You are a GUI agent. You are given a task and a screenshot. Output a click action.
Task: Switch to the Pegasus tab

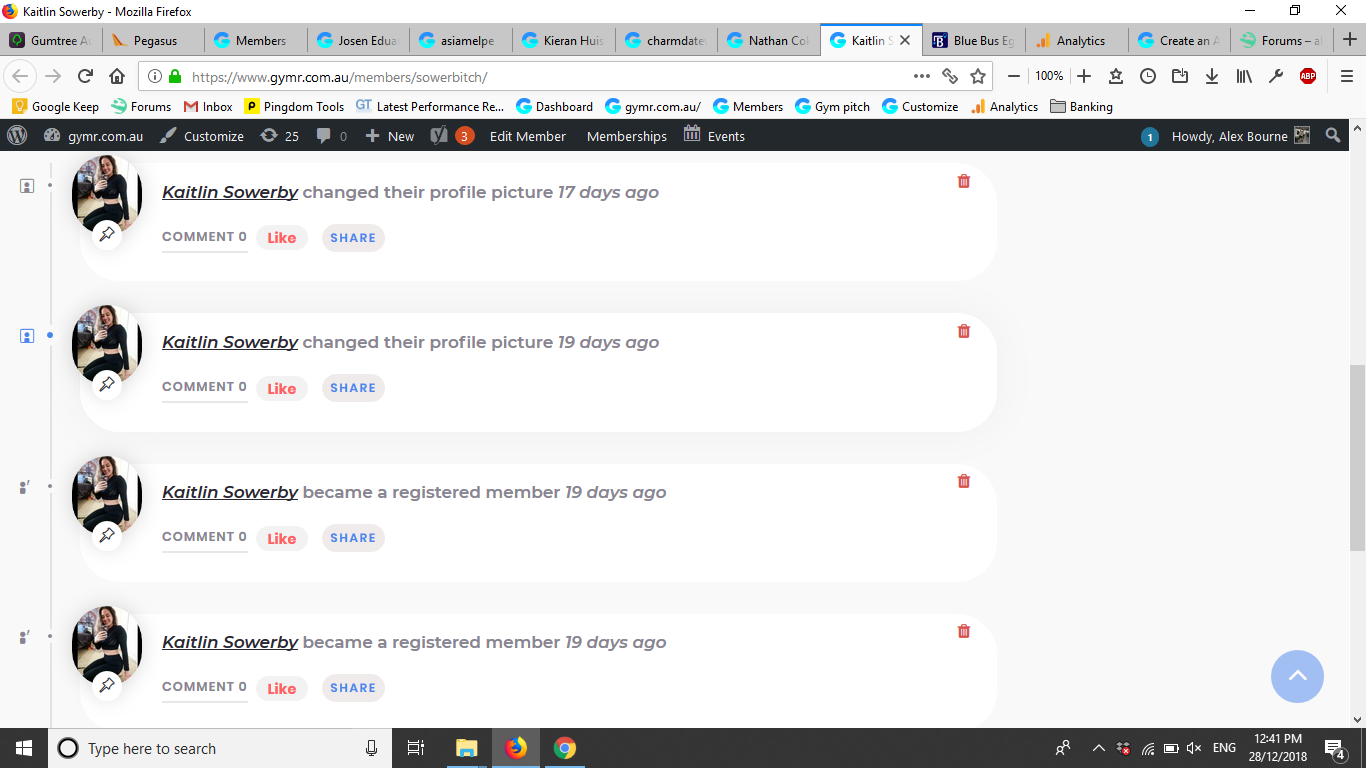tap(153, 41)
